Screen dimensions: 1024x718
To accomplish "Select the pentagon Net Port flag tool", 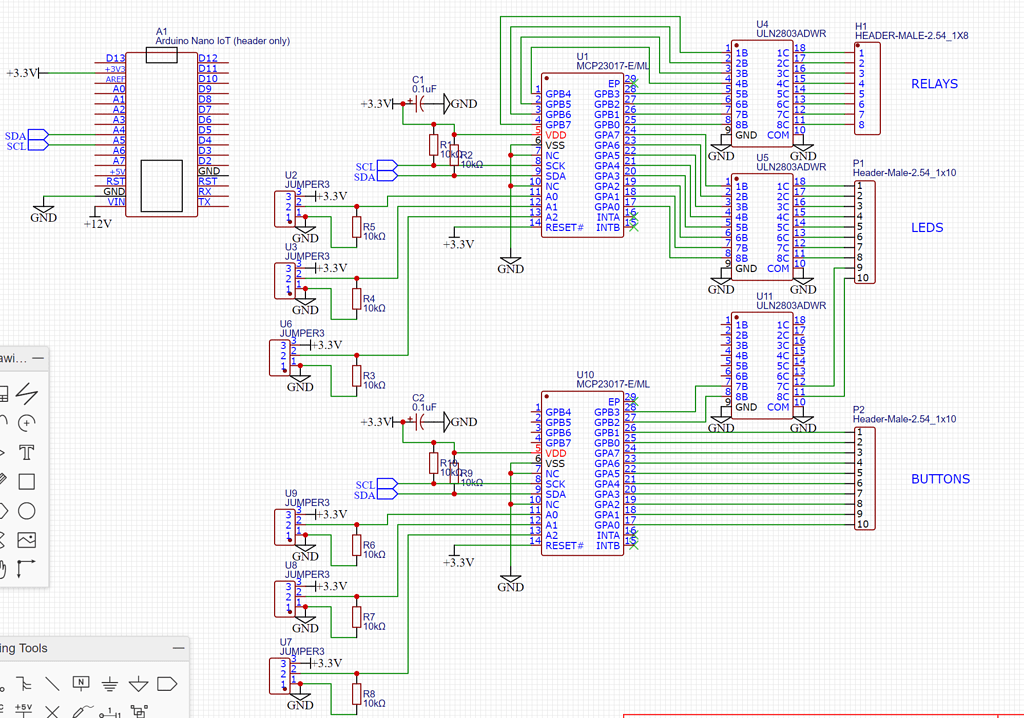I will click(x=168, y=683).
